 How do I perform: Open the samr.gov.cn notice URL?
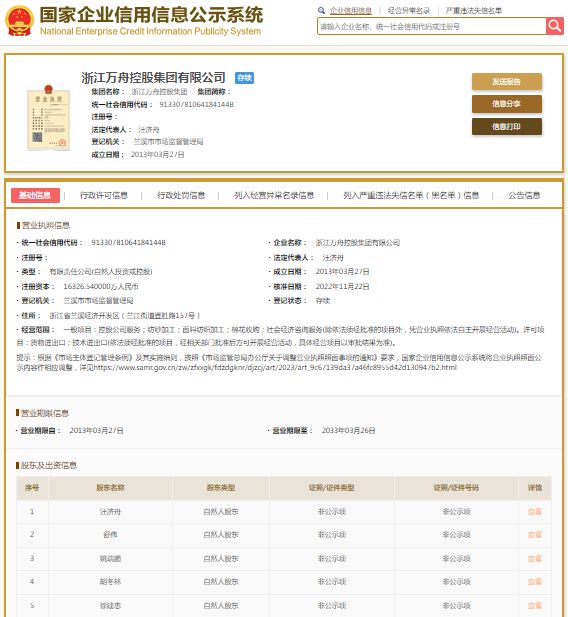click(275, 368)
